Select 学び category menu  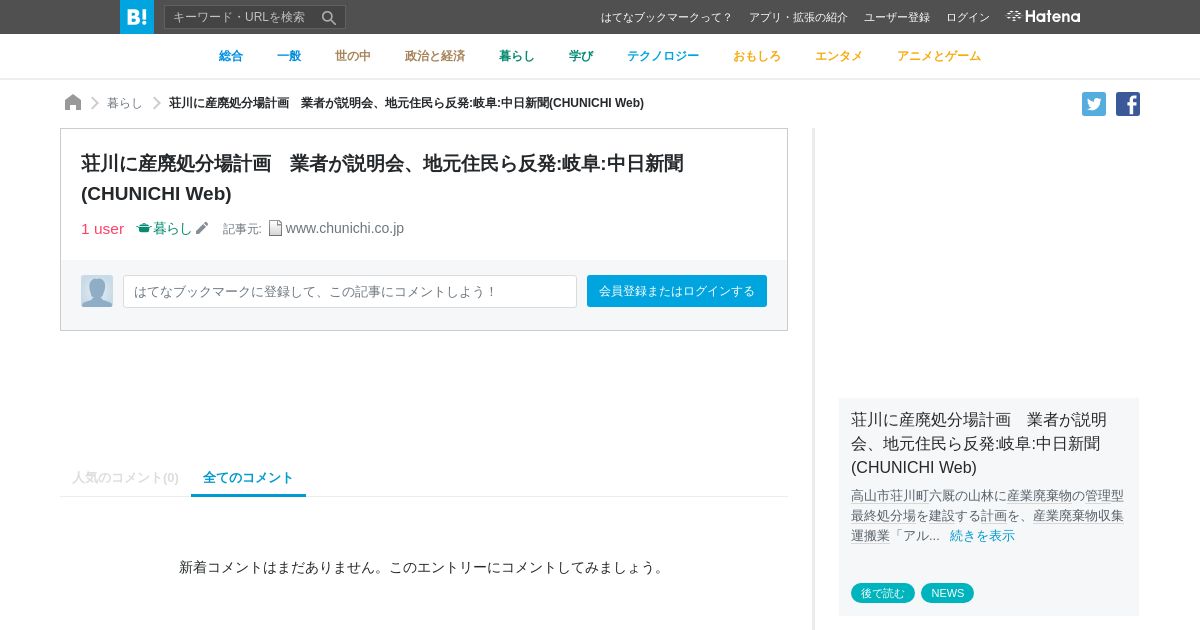coord(581,56)
